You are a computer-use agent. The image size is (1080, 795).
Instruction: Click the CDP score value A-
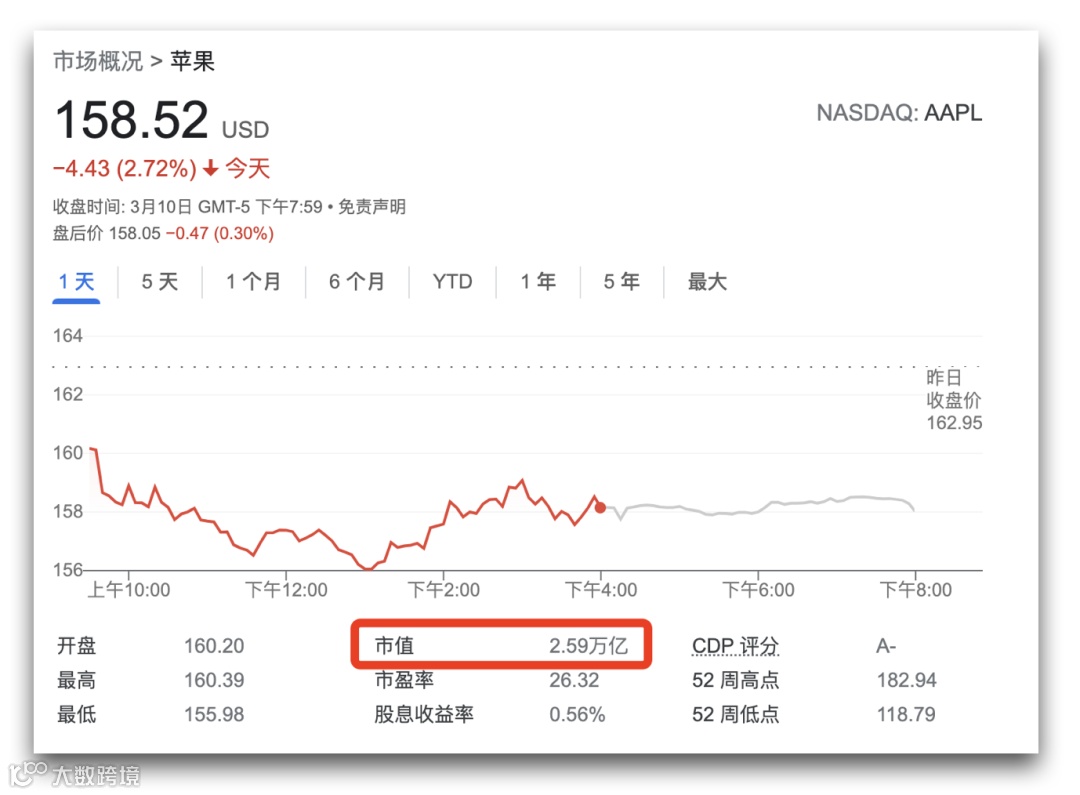tap(886, 646)
